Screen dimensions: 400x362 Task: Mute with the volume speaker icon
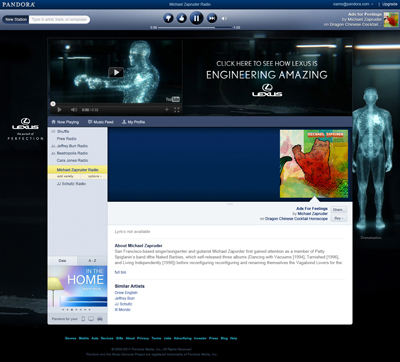[x=224, y=18]
